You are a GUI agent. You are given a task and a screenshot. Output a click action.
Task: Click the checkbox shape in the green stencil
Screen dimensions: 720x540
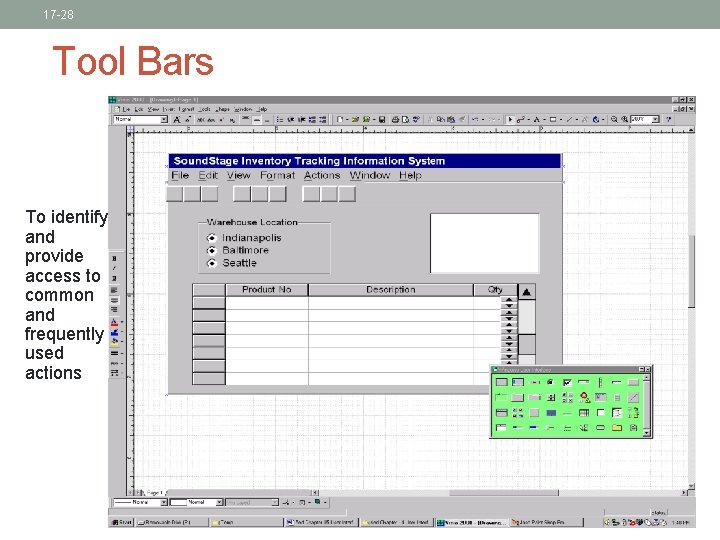pos(567,382)
